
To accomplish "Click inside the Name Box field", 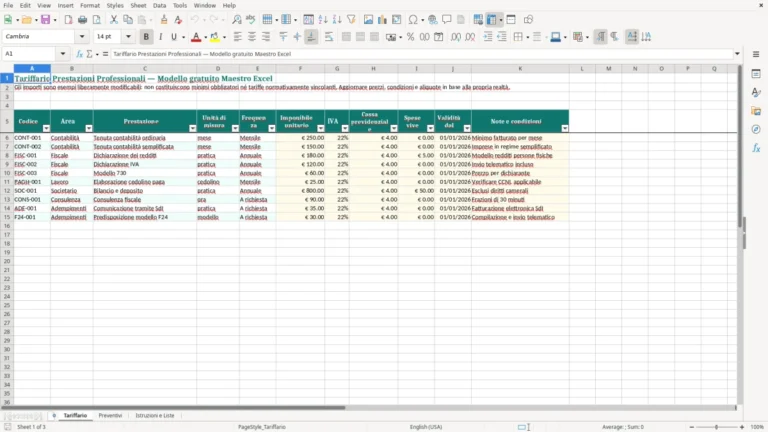I will click(30, 54).
